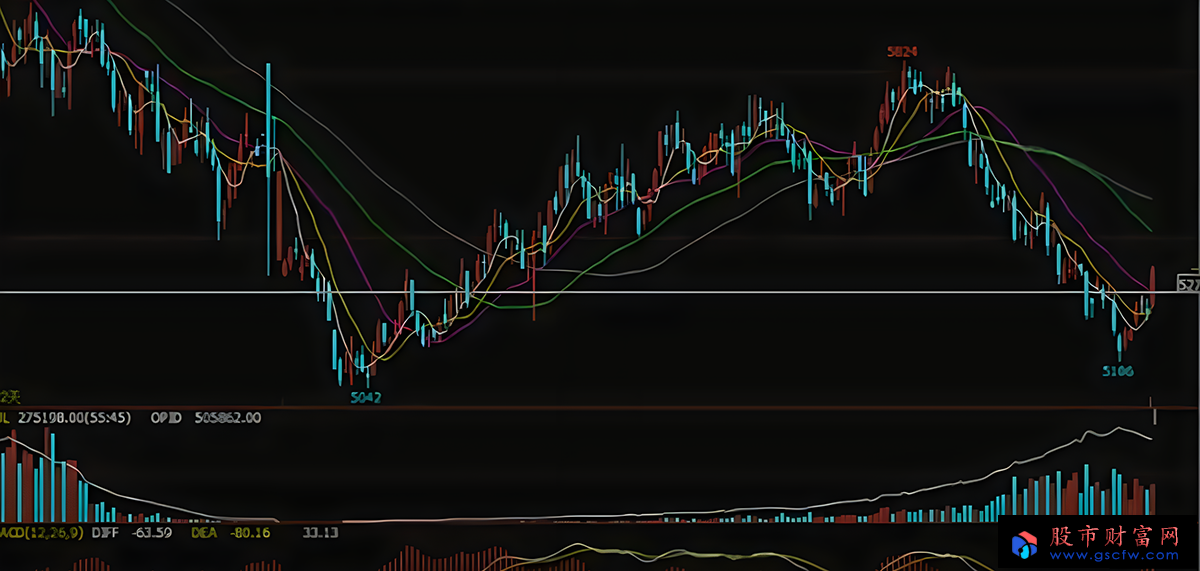Viewport: 1200px width, 571px height.
Task: Click the volume value 275198.00(55:45)
Action: pyautogui.click(x=73, y=417)
